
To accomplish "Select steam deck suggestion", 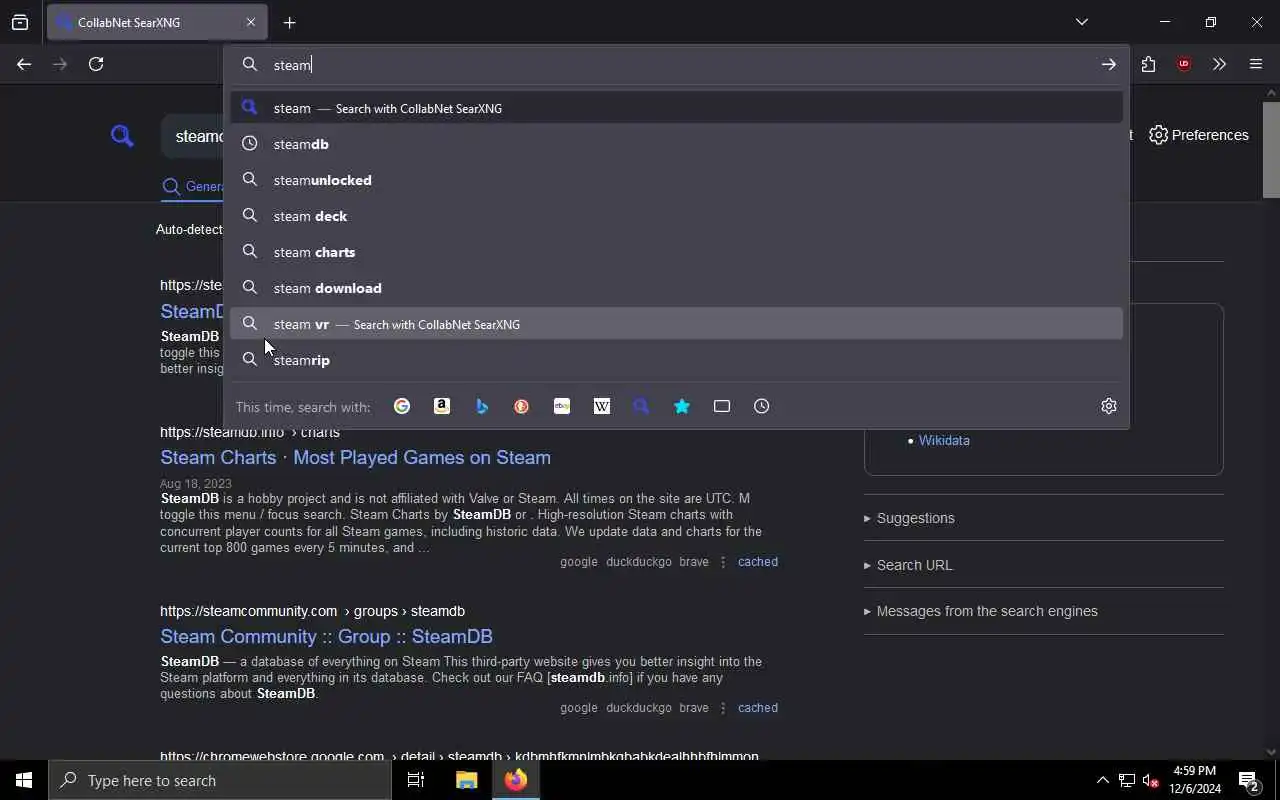I will tap(676, 216).
